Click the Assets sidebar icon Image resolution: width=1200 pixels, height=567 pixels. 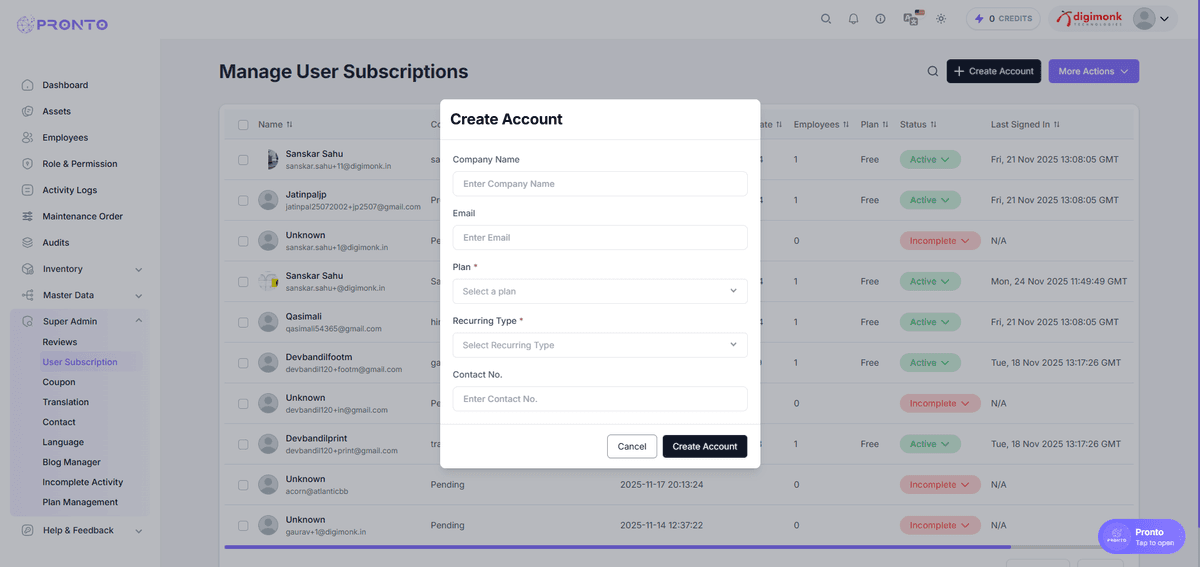[28, 111]
